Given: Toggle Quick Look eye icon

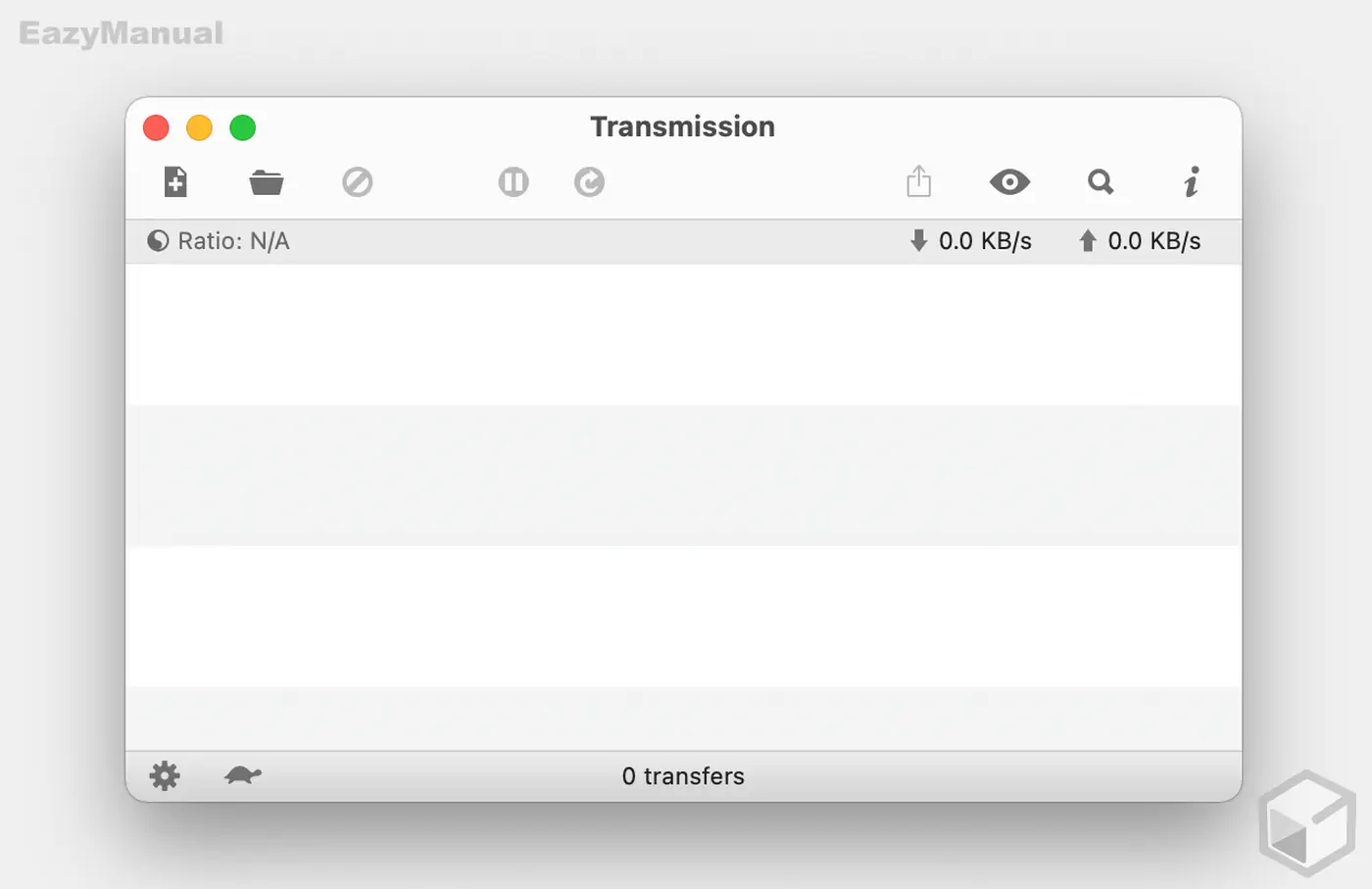Looking at the screenshot, I should 1009,182.
